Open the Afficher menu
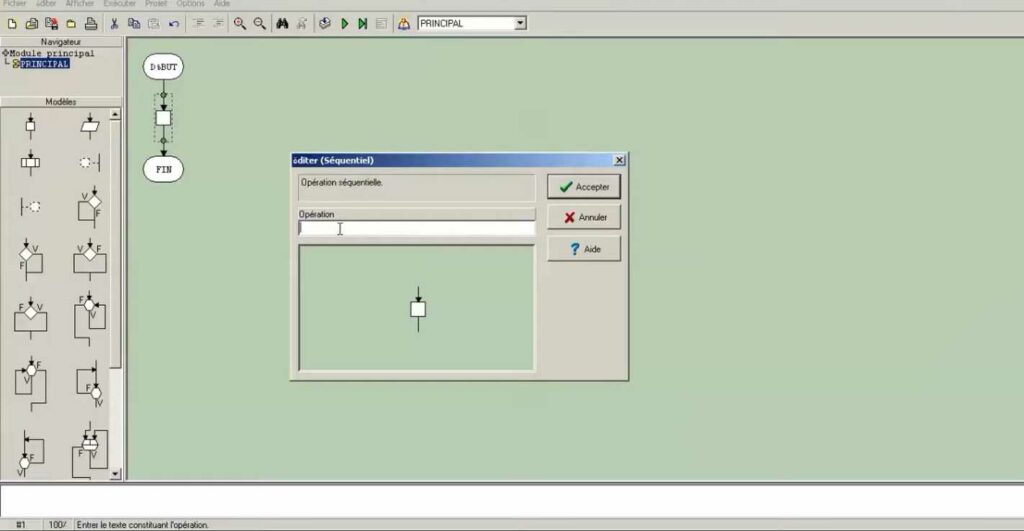Image resolution: width=1024 pixels, height=531 pixels. pyautogui.click(x=79, y=4)
